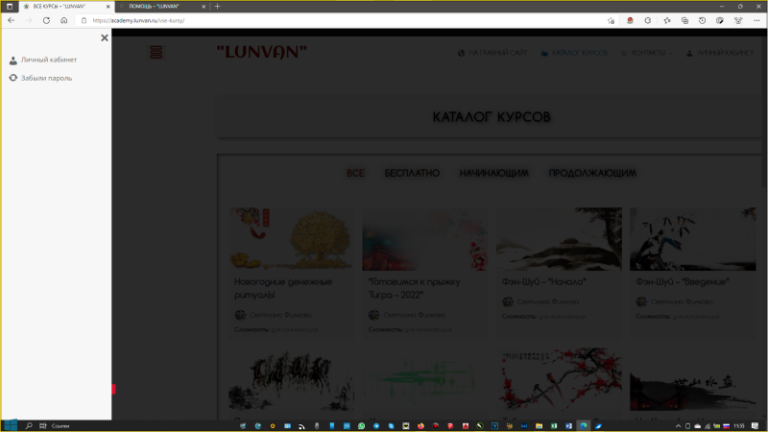Screen dimensions: 768x432
Task: Open WhatsApp from taskbar
Action: (361, 426)
